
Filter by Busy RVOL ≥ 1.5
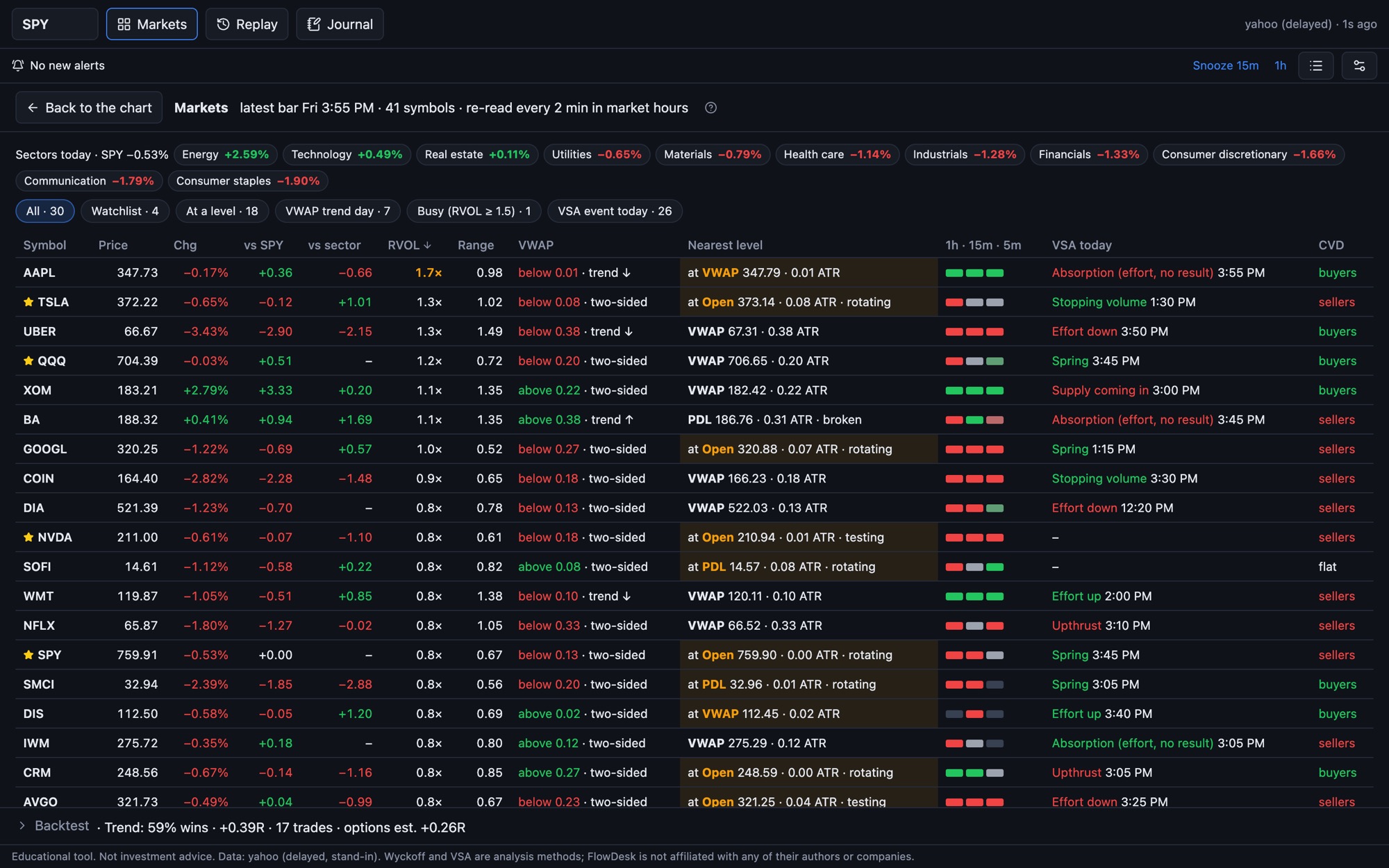coord(474,211)
